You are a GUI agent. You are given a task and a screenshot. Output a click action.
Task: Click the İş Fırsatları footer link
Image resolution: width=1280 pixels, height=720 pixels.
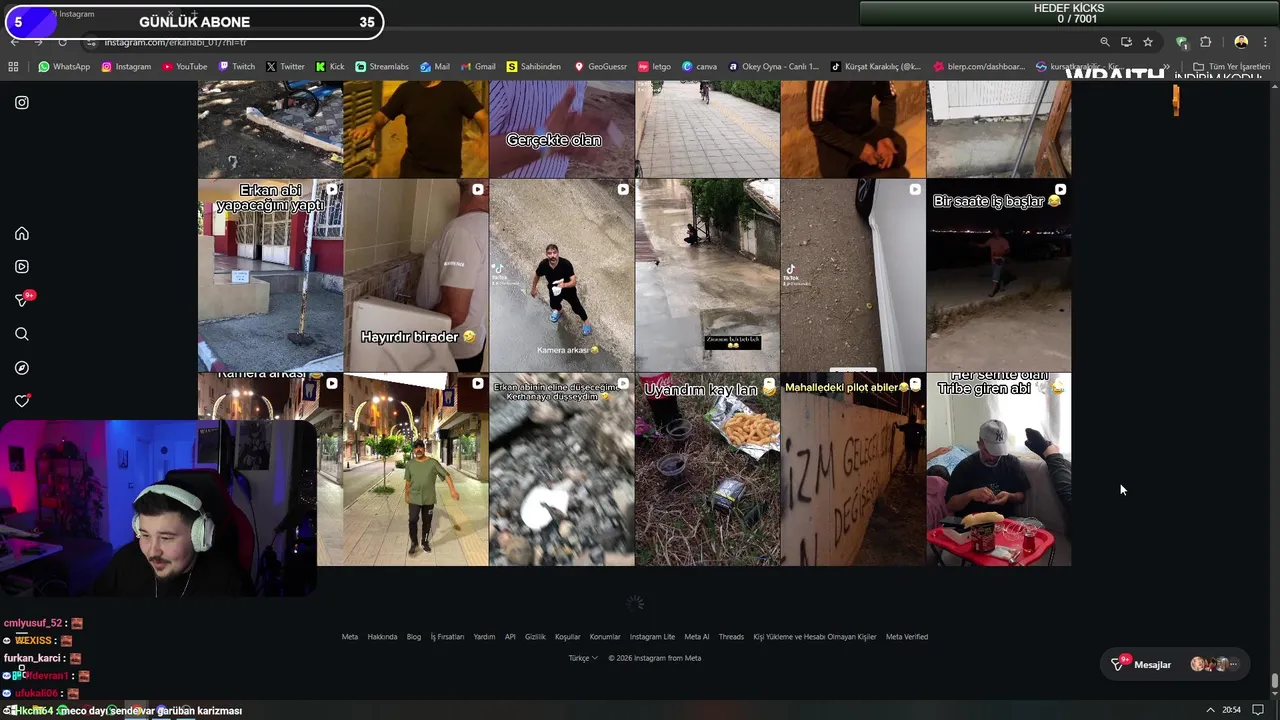[447, 637]
